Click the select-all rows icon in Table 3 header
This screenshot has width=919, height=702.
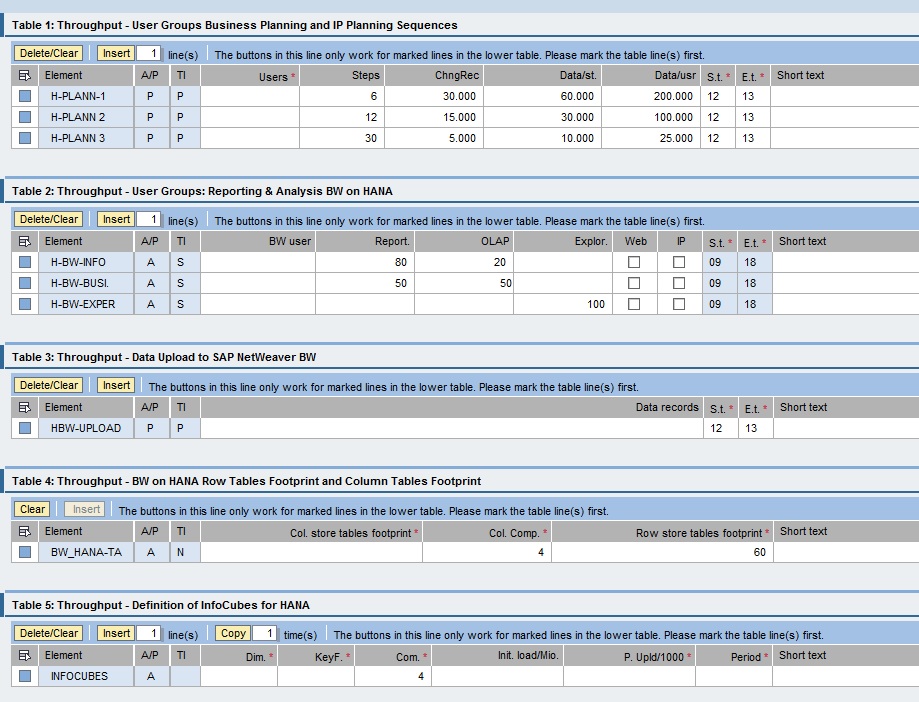[x=24, y=406]
